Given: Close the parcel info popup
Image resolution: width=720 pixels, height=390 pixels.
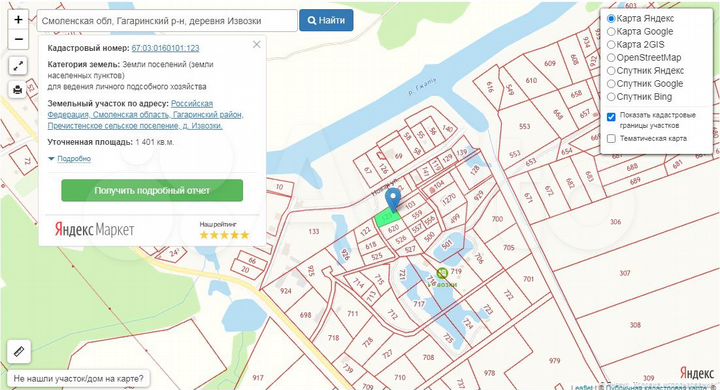Looking at the screenshot, I should pyautogui.click(x=257, y=45).
